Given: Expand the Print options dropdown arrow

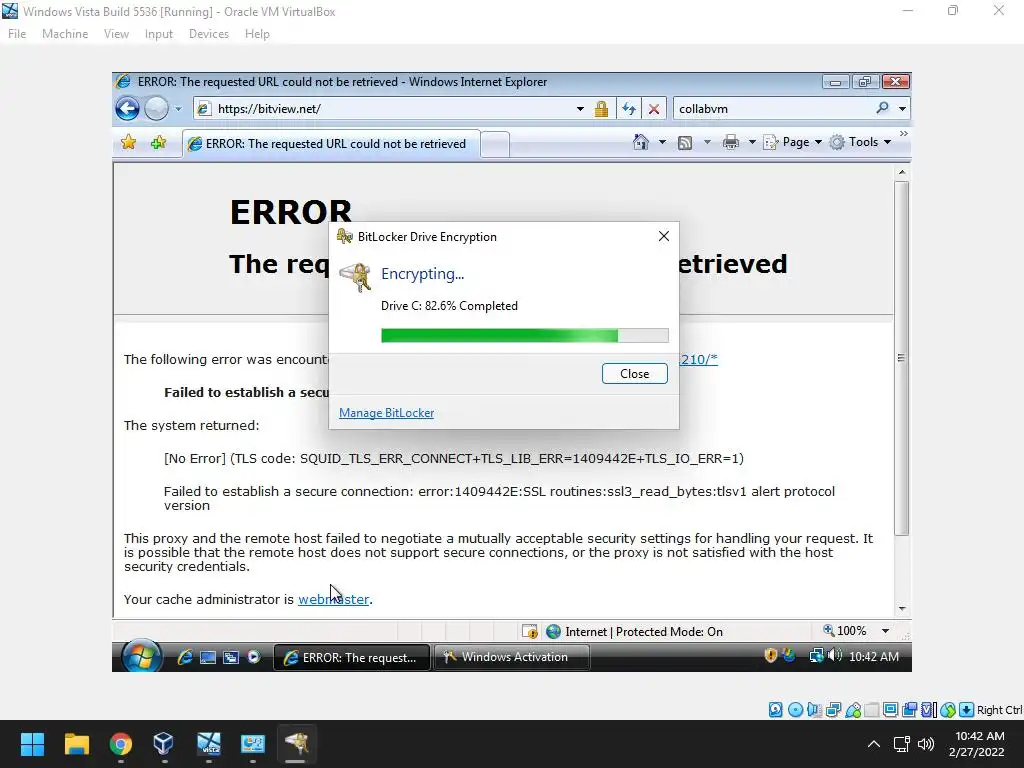Looking at the screenshot, I should coord(752,142).
